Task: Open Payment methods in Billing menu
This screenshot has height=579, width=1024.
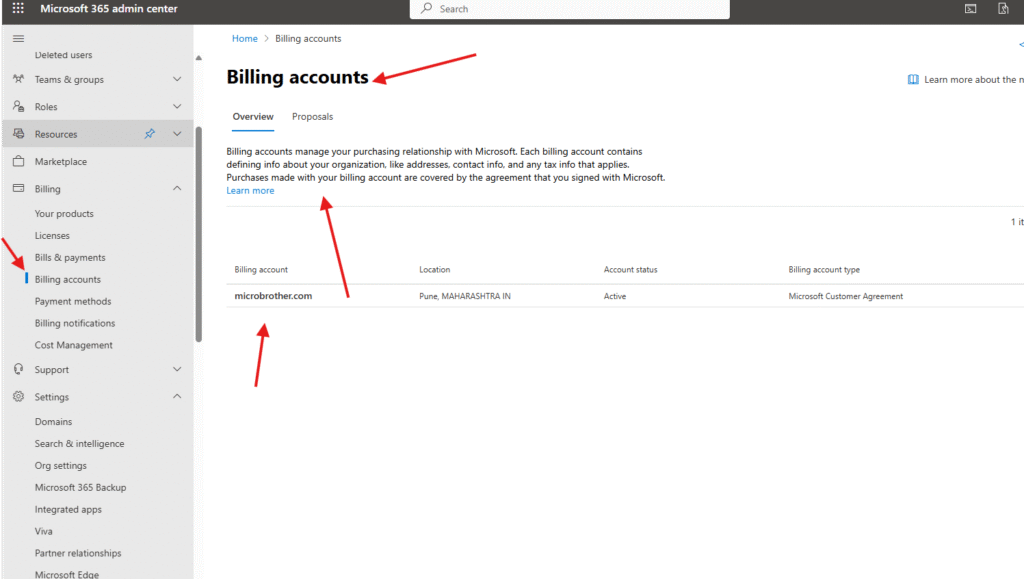Action: point(73,301)
